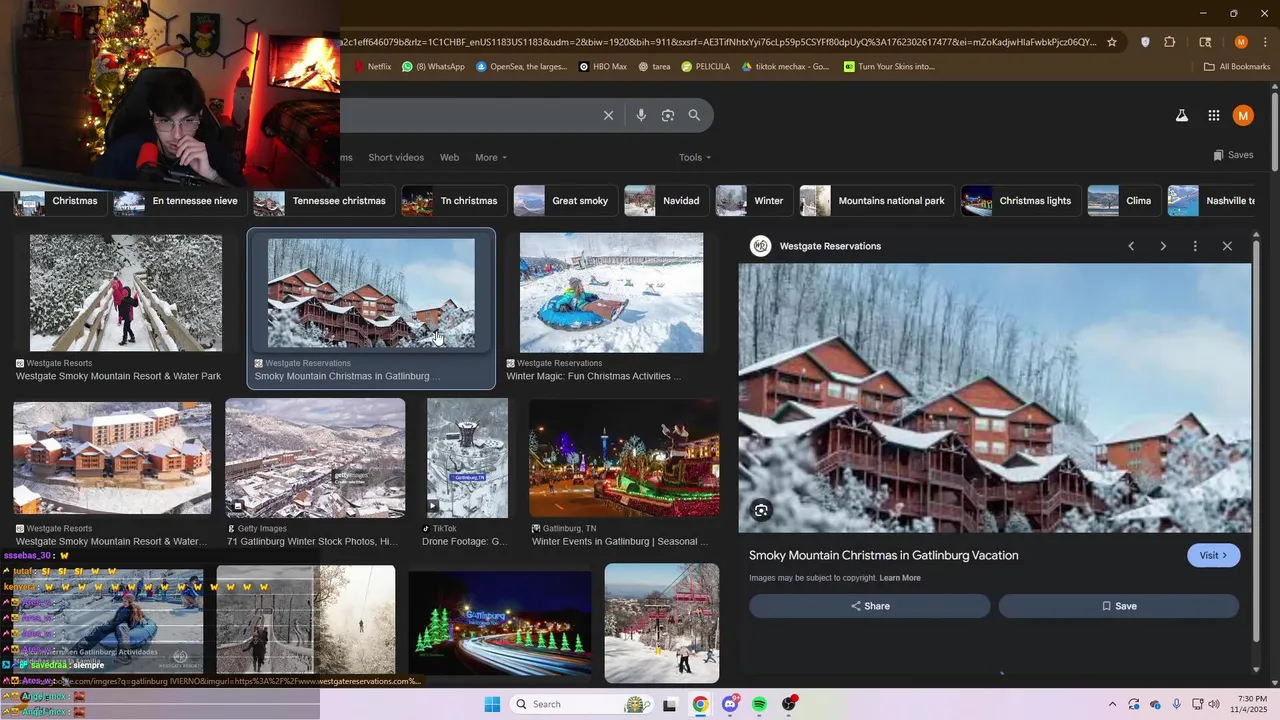Open the snowy bridge Westgate Resorts thumbnail

click(x=126, y=293)
